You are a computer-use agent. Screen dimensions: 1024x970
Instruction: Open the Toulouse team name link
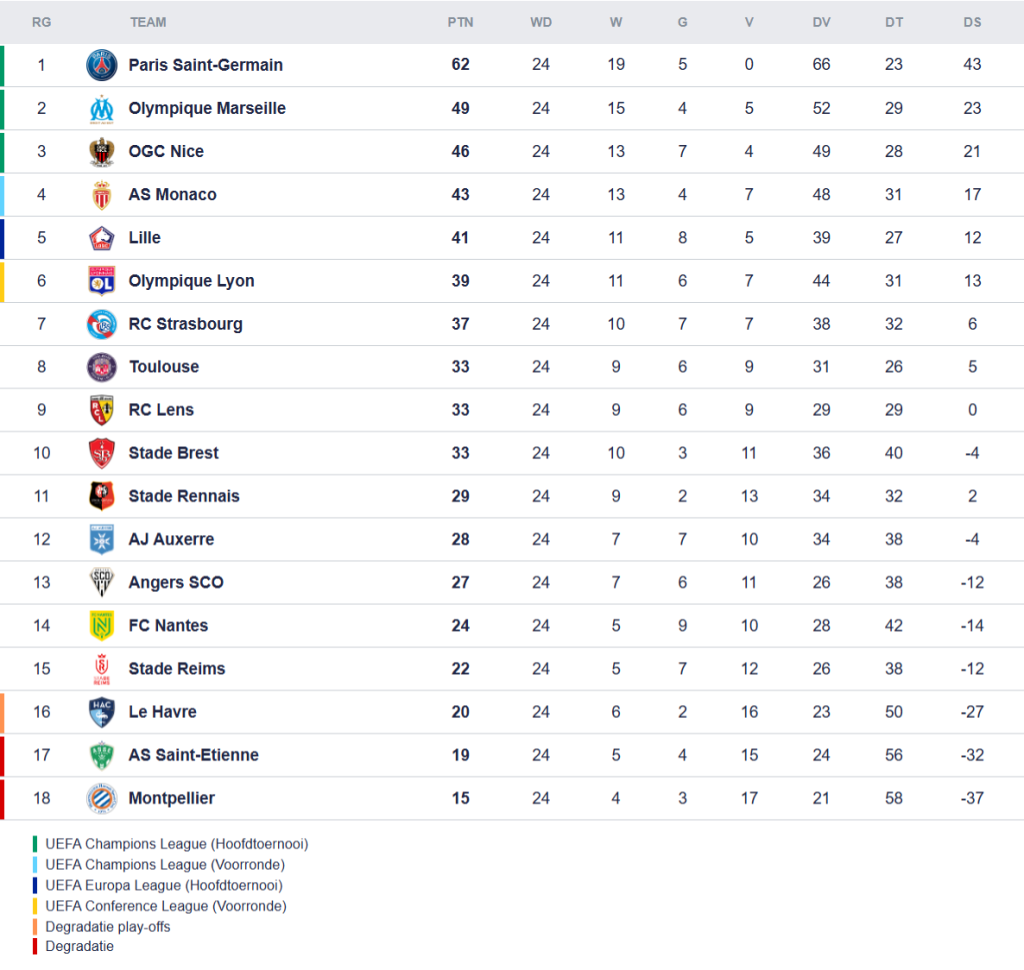coord(164,367)
